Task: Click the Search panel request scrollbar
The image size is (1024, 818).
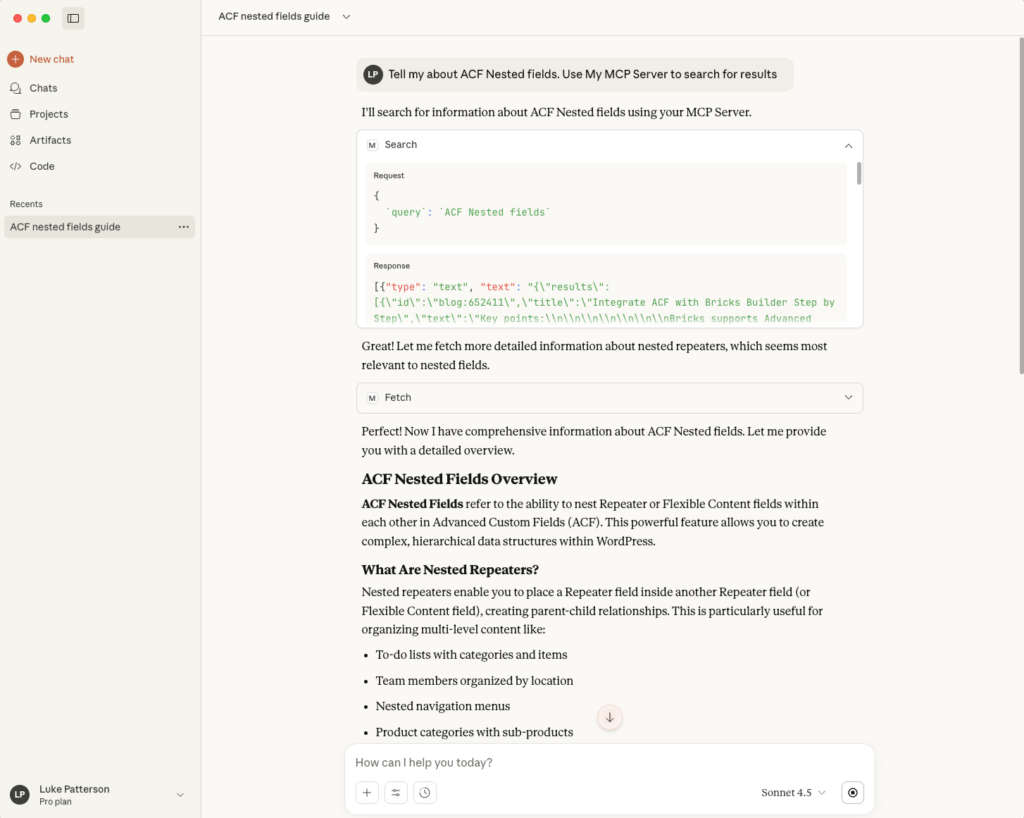Action: (858, 174)
